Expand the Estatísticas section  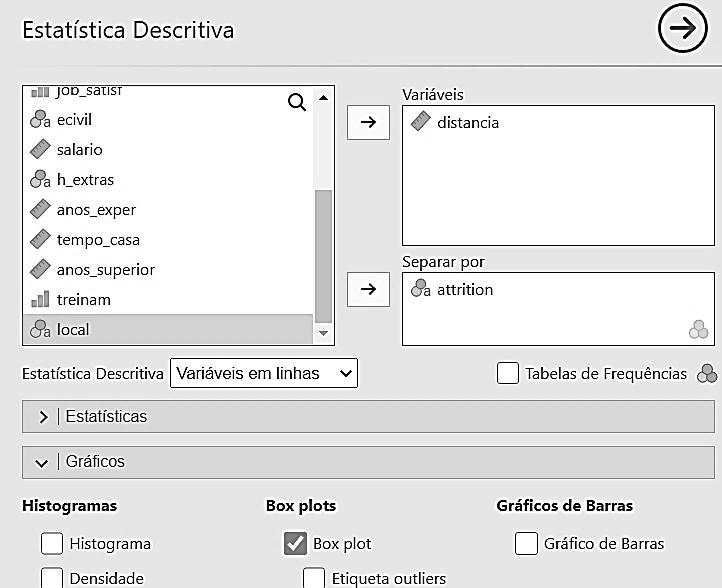(x=44, y=417)
